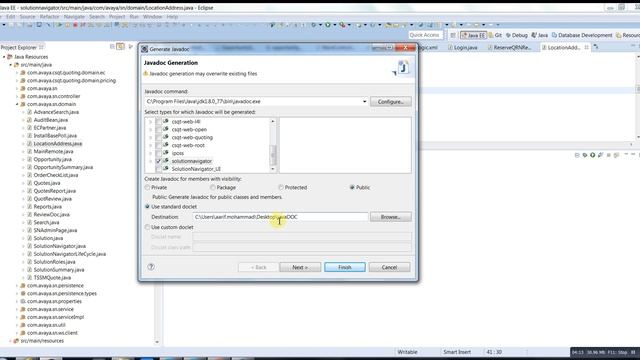Collapse the Java Resources tree node
This screenshot has height=360, width=640.
[4, 57]
